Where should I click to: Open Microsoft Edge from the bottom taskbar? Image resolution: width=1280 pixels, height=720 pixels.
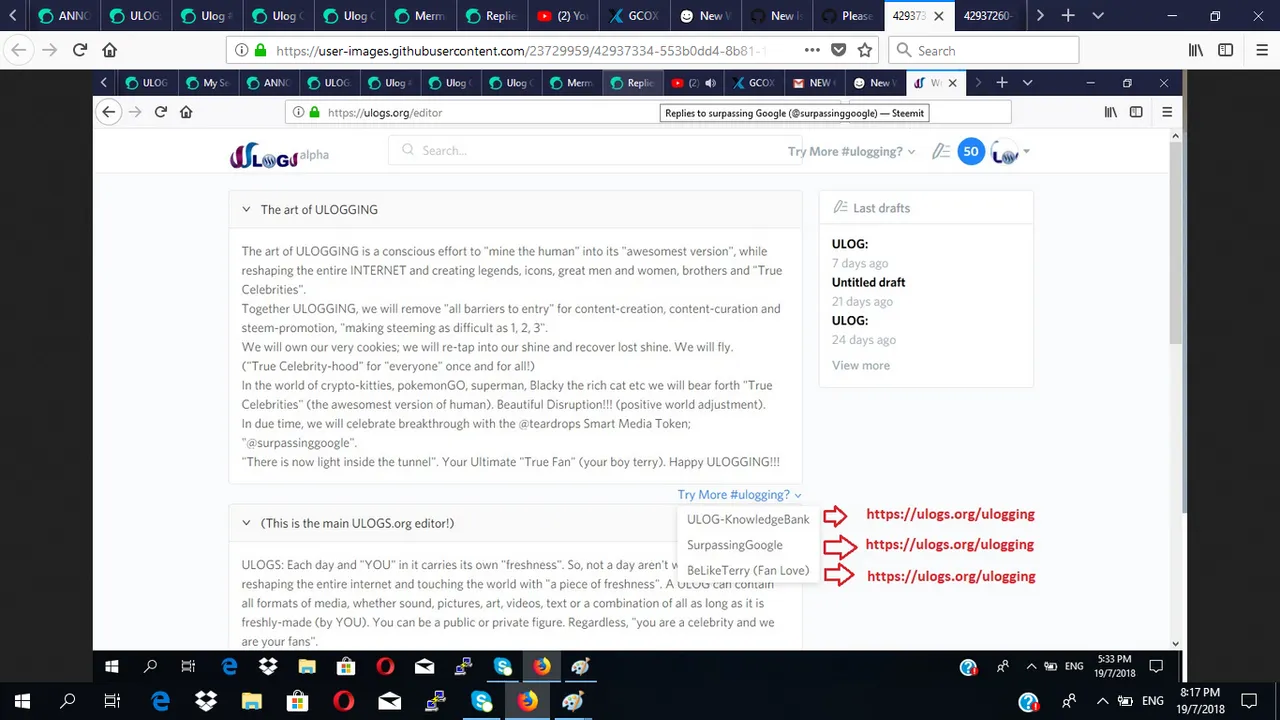[160, 702]
